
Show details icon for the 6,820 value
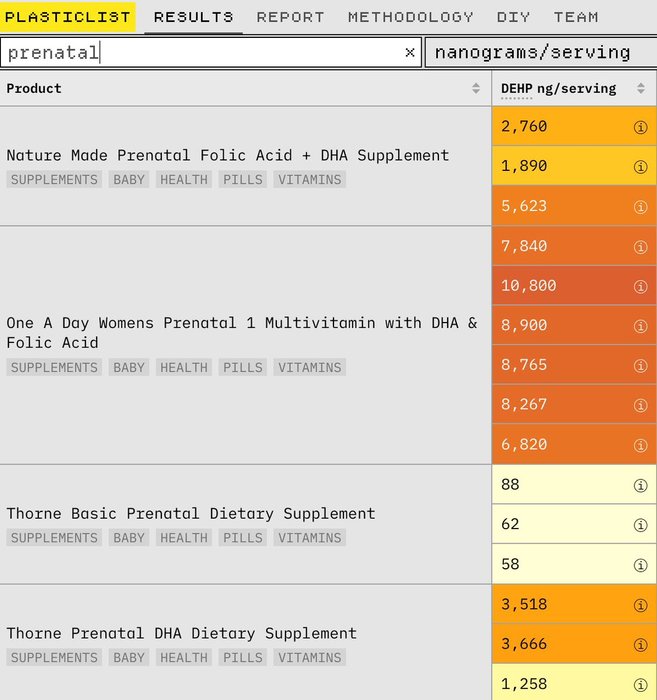[640, 445]
